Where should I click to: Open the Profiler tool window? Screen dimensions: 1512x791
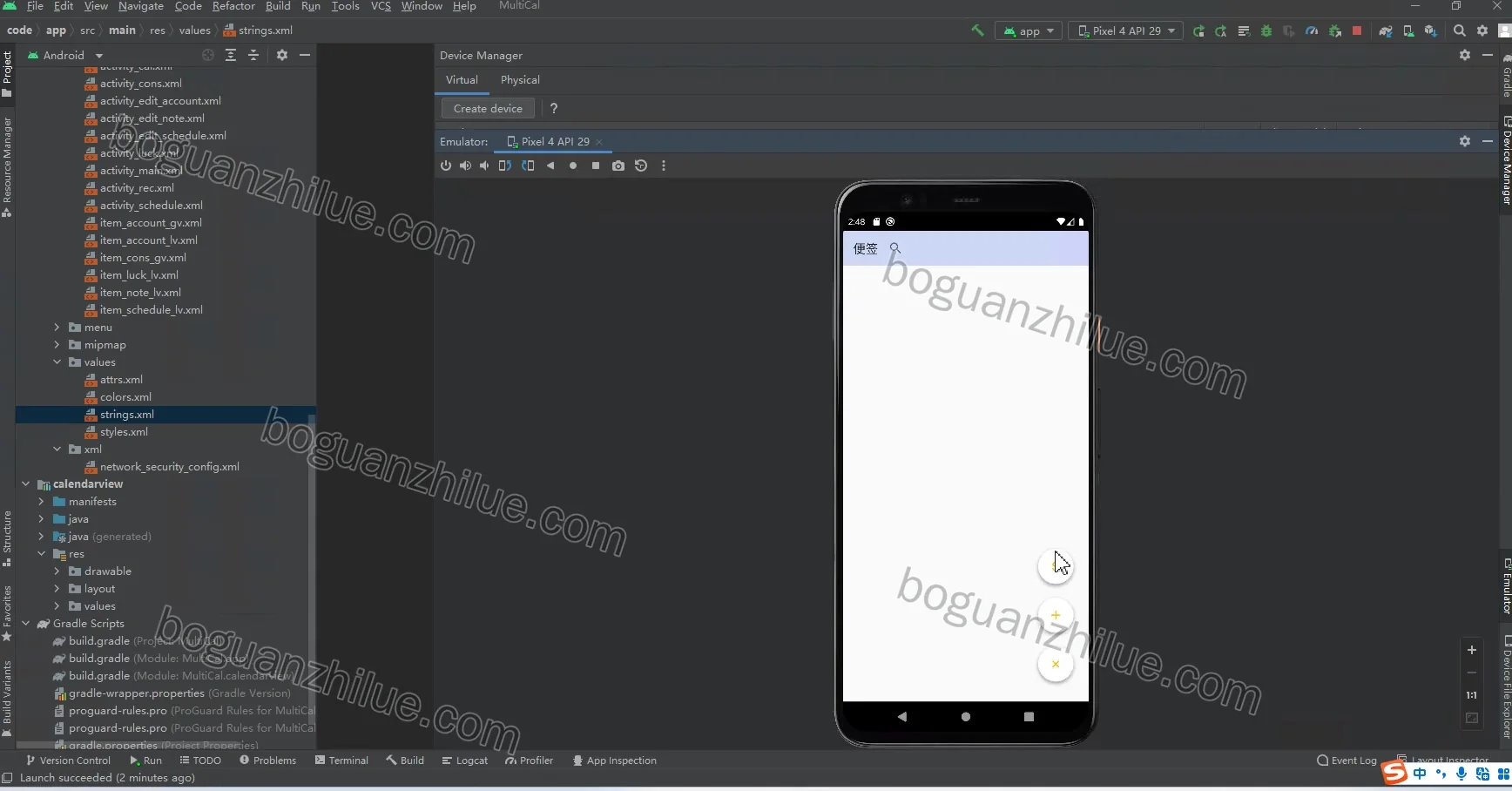(x=529, y=761)
